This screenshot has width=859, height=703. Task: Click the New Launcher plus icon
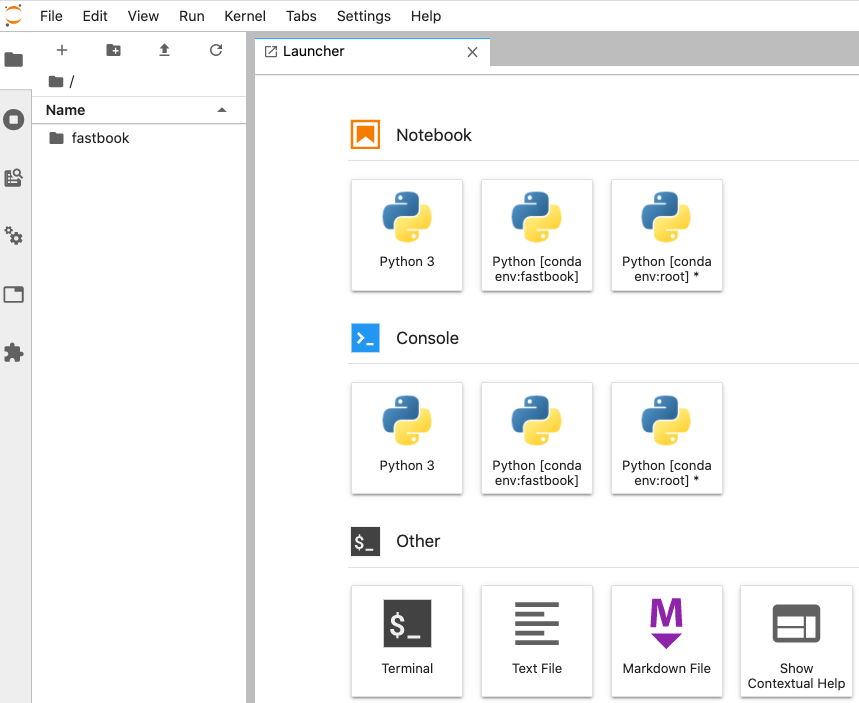[x=62, y=50]
